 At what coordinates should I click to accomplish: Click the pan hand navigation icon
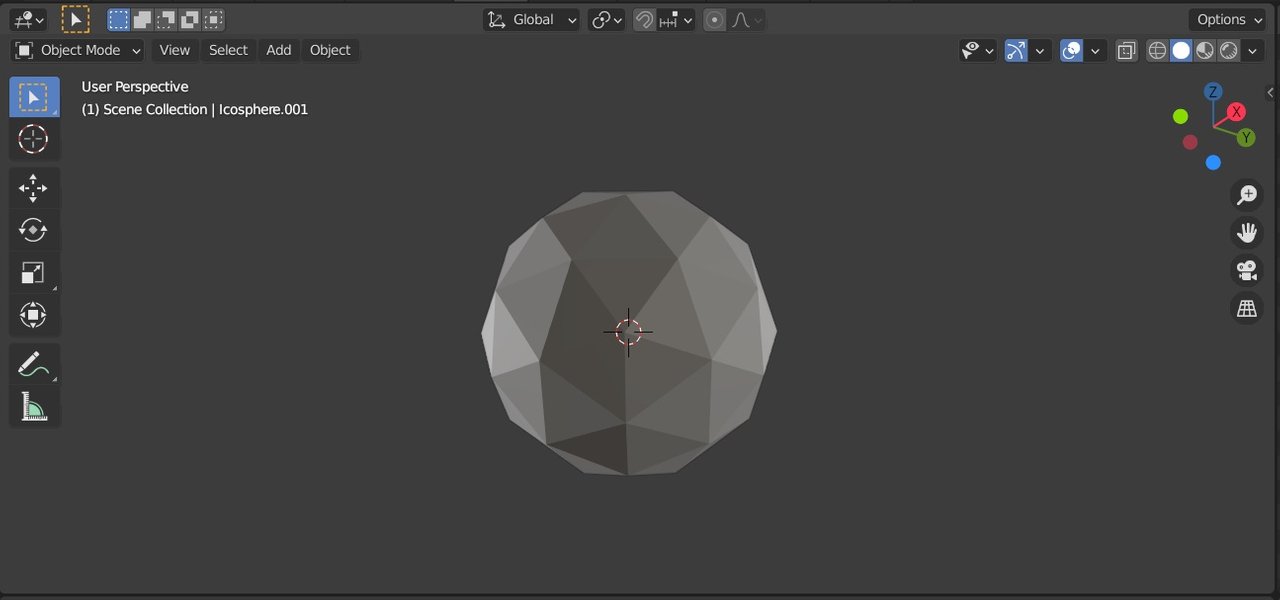[x=1246, y=233]
